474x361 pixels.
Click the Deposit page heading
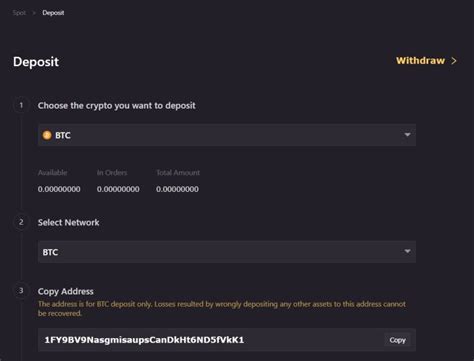(36, 62)
